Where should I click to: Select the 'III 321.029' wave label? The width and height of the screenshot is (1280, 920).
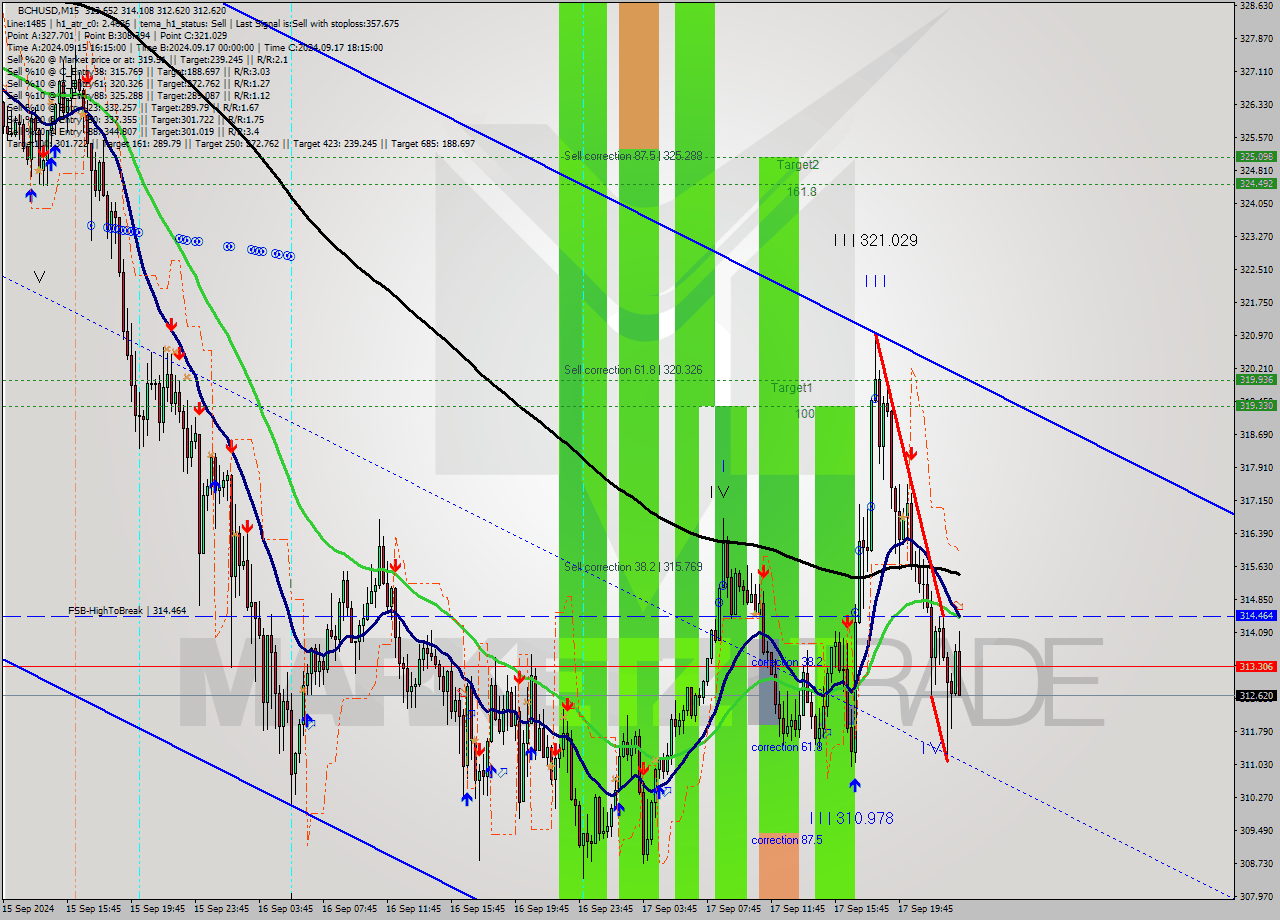click(x=875, y=241)
